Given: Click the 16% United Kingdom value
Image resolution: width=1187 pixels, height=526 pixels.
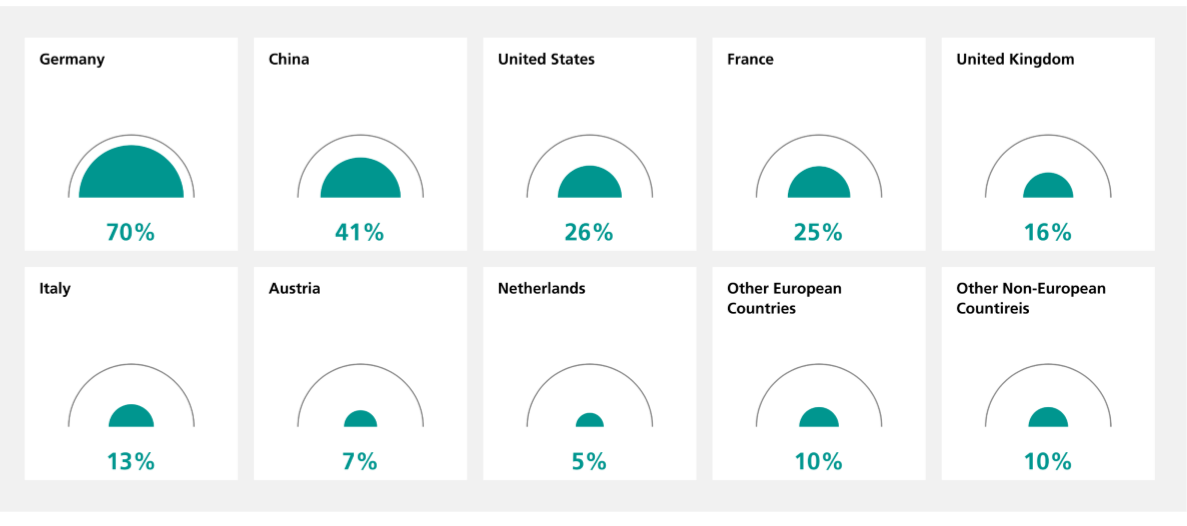Looking at the screenshot, I should (x=1047, y=233).
